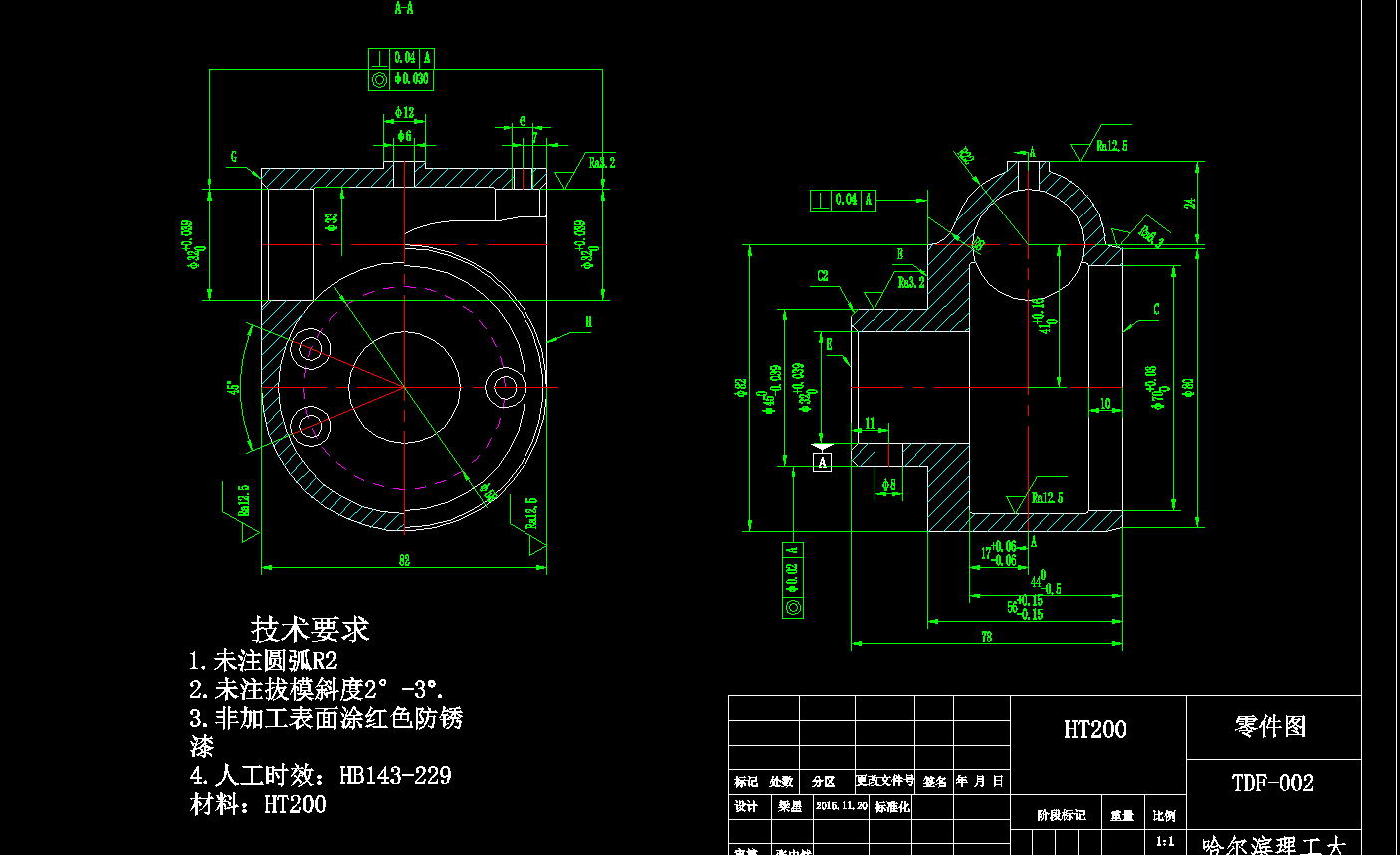The width and height of the screenshot is (1400, 855).
Task: Select the A-A section label at top
Action: coord(404,8)
